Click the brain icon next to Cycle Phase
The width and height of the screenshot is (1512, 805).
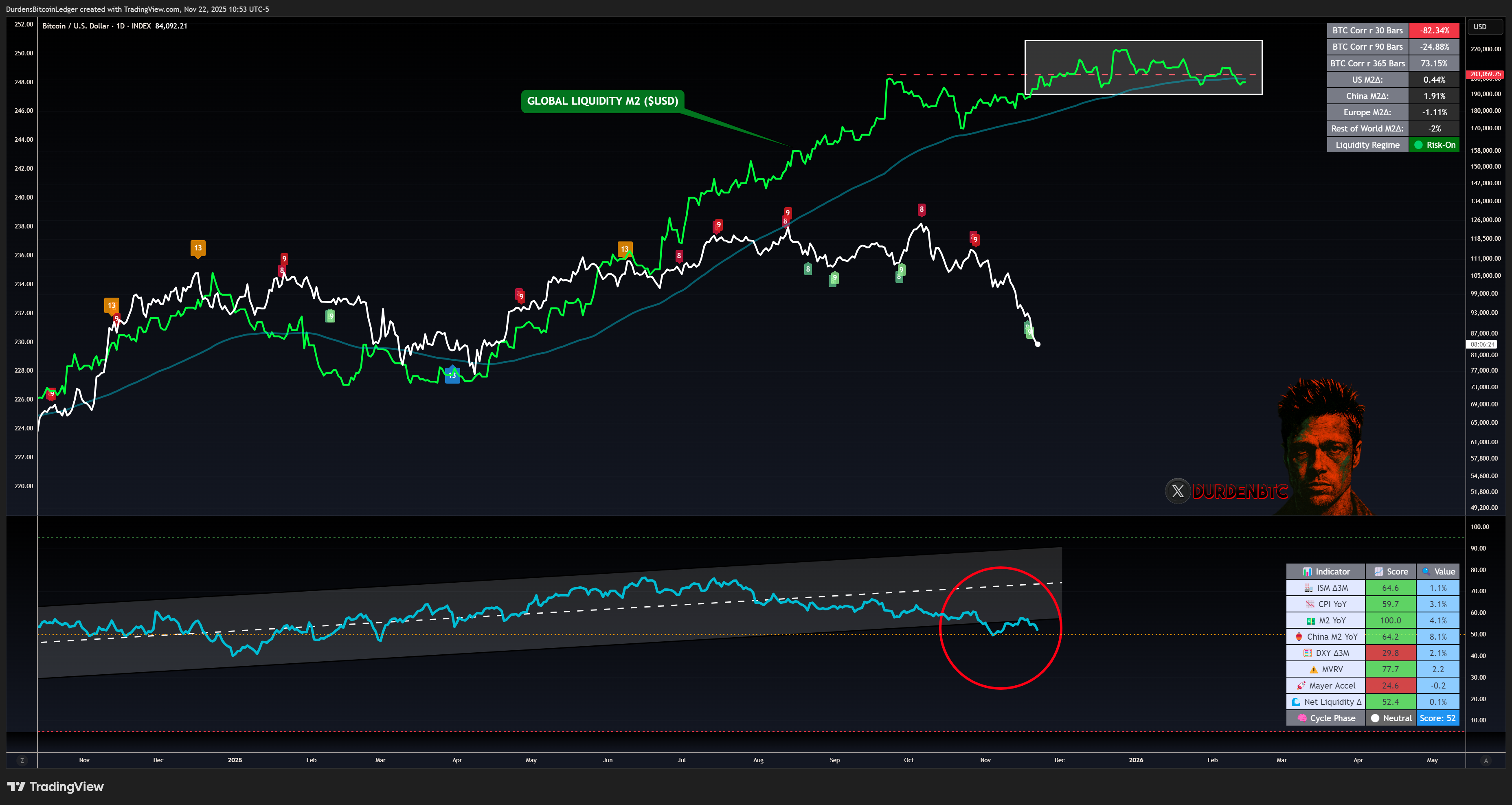(x=1302, y=718)
